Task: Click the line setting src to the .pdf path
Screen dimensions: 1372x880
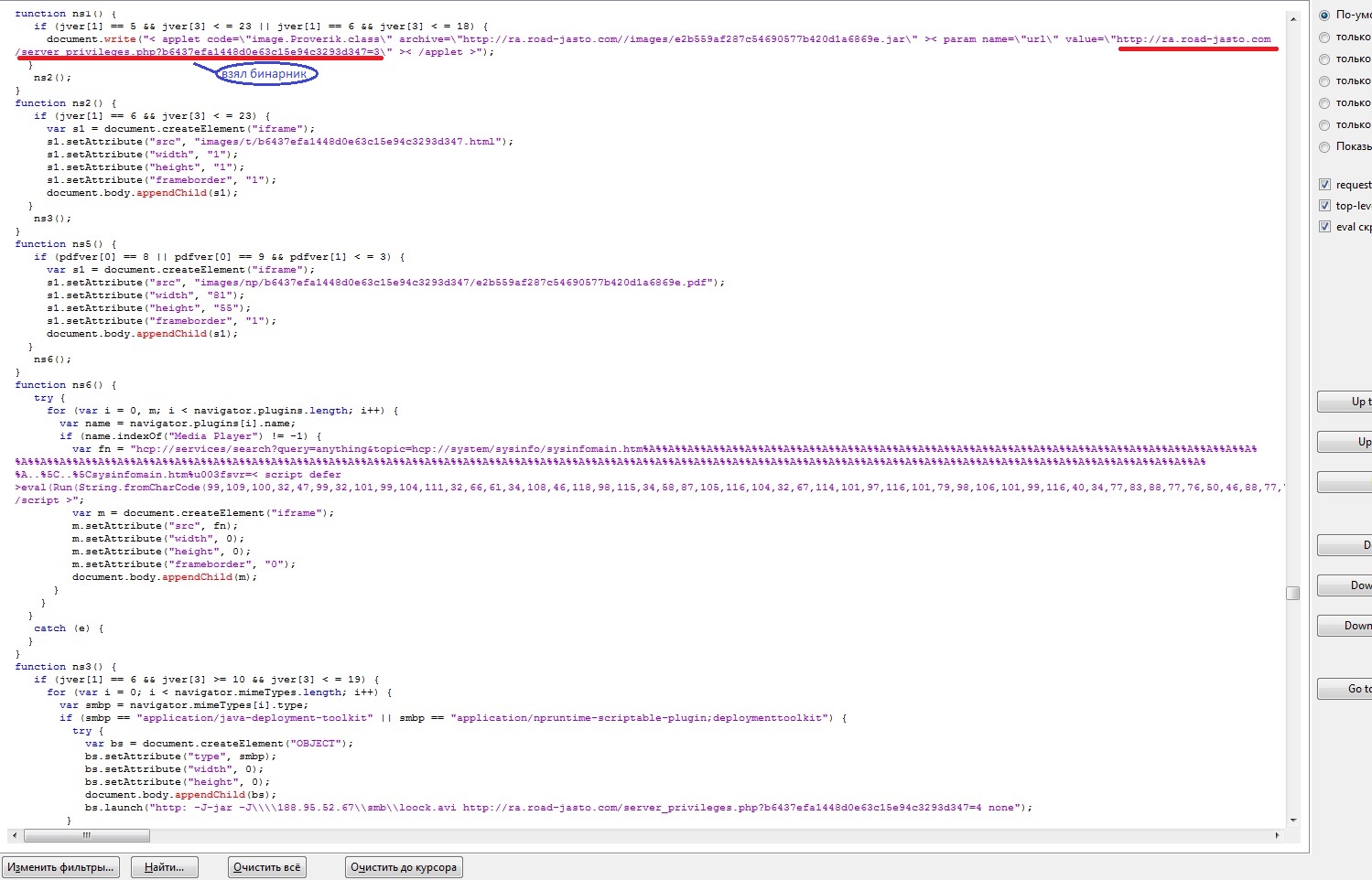Action: coord(385,283)
